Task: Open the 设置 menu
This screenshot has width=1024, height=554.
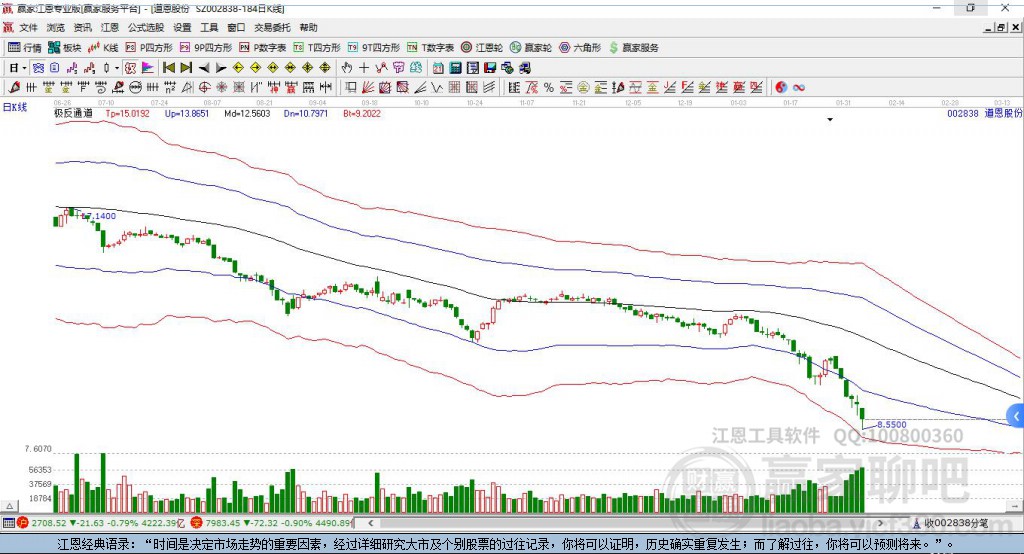Action: [x=182, y=27]
